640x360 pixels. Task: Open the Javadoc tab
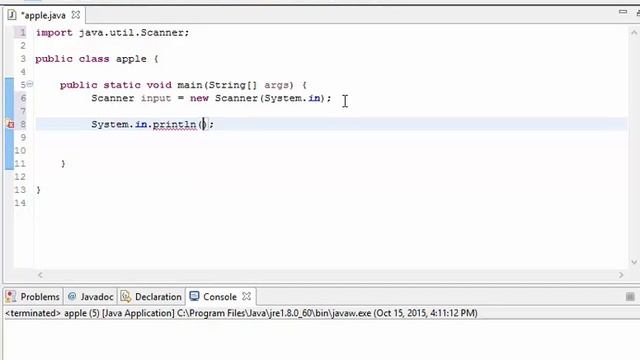click(91, 297)
